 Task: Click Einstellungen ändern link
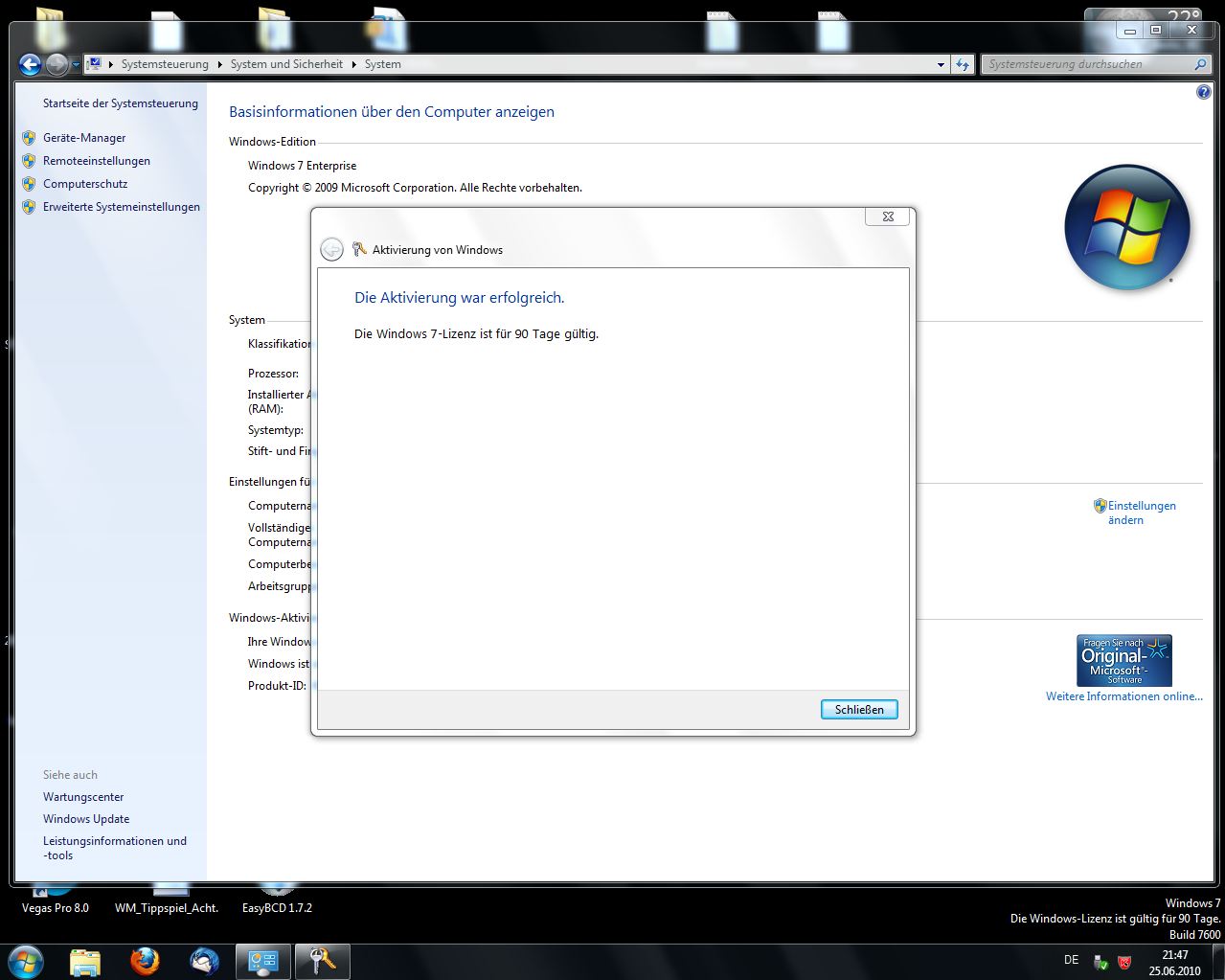tap(1142, 513)
